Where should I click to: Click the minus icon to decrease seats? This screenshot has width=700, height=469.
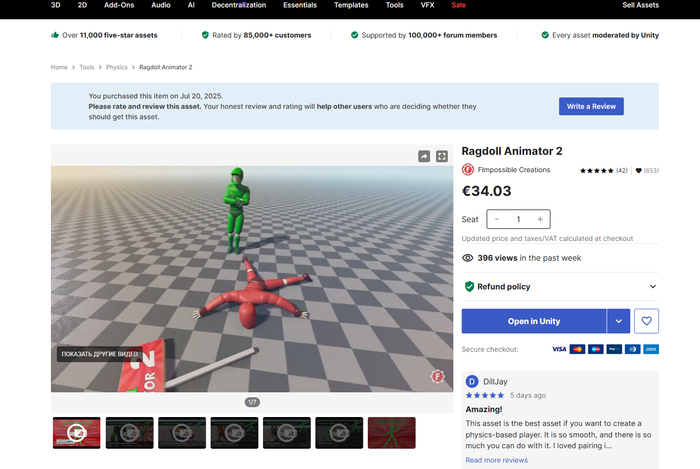pos(497,219)
